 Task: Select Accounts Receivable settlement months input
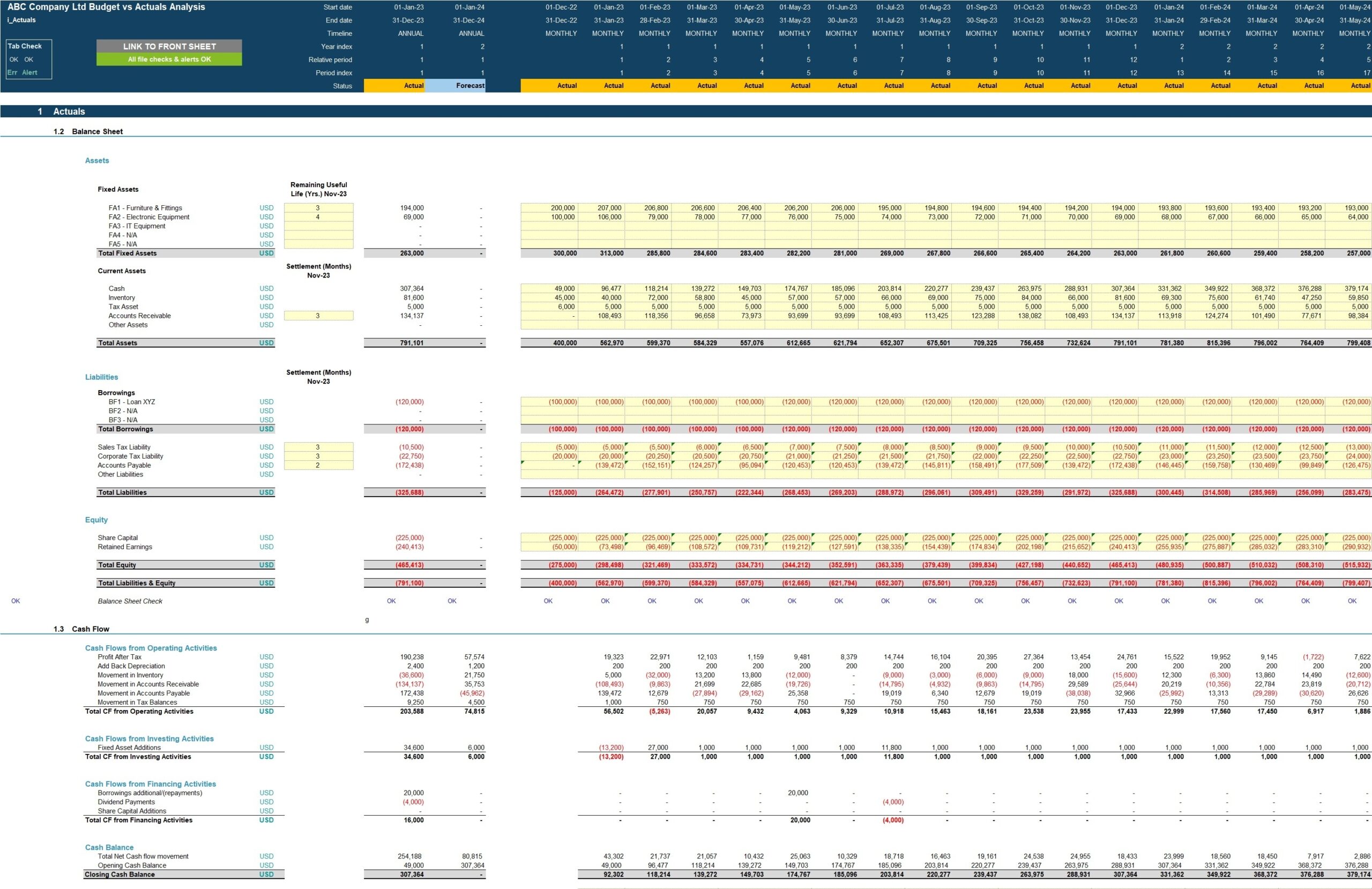pos(318,316)
